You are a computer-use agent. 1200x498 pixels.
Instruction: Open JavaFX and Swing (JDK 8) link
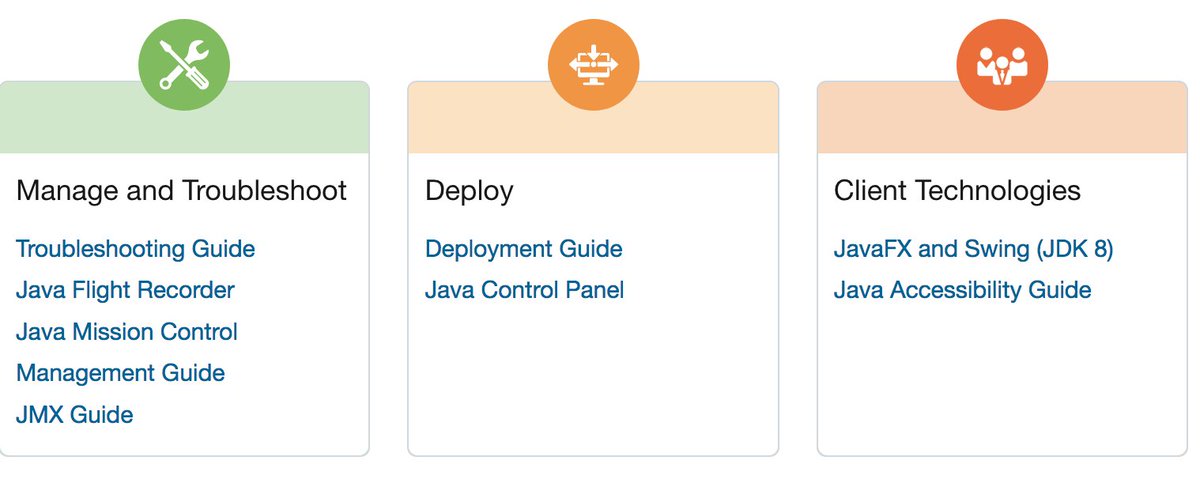tap(974, 249)
